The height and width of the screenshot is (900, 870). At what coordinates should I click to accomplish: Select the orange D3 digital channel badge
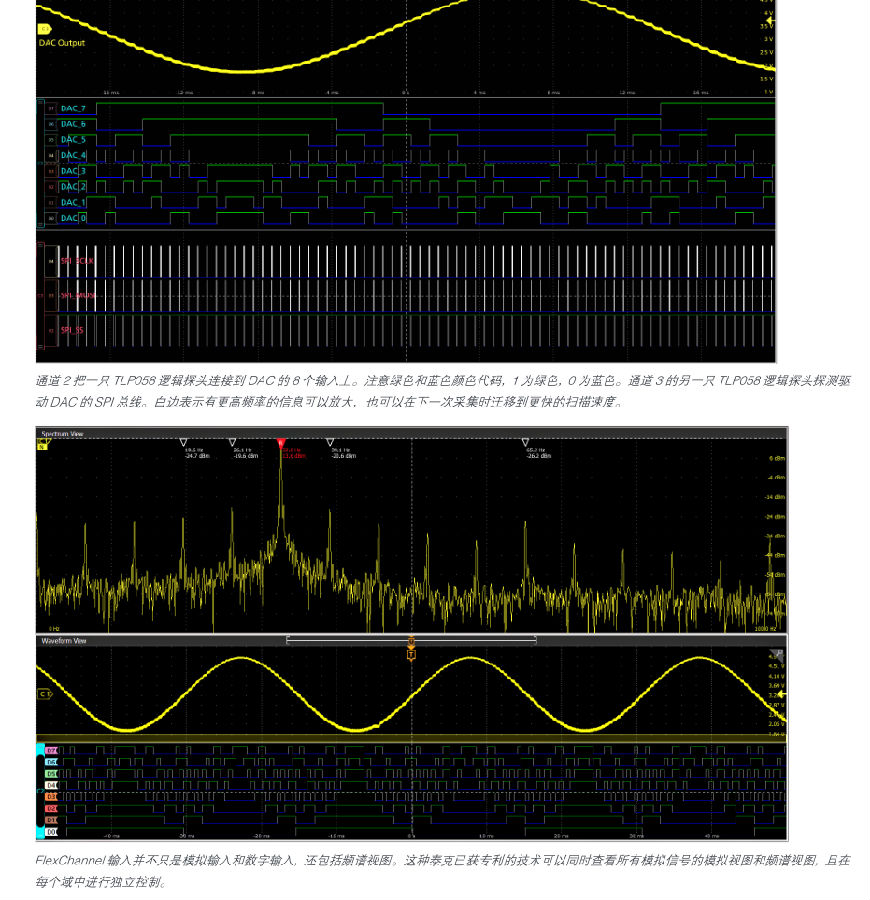[52, 797]
